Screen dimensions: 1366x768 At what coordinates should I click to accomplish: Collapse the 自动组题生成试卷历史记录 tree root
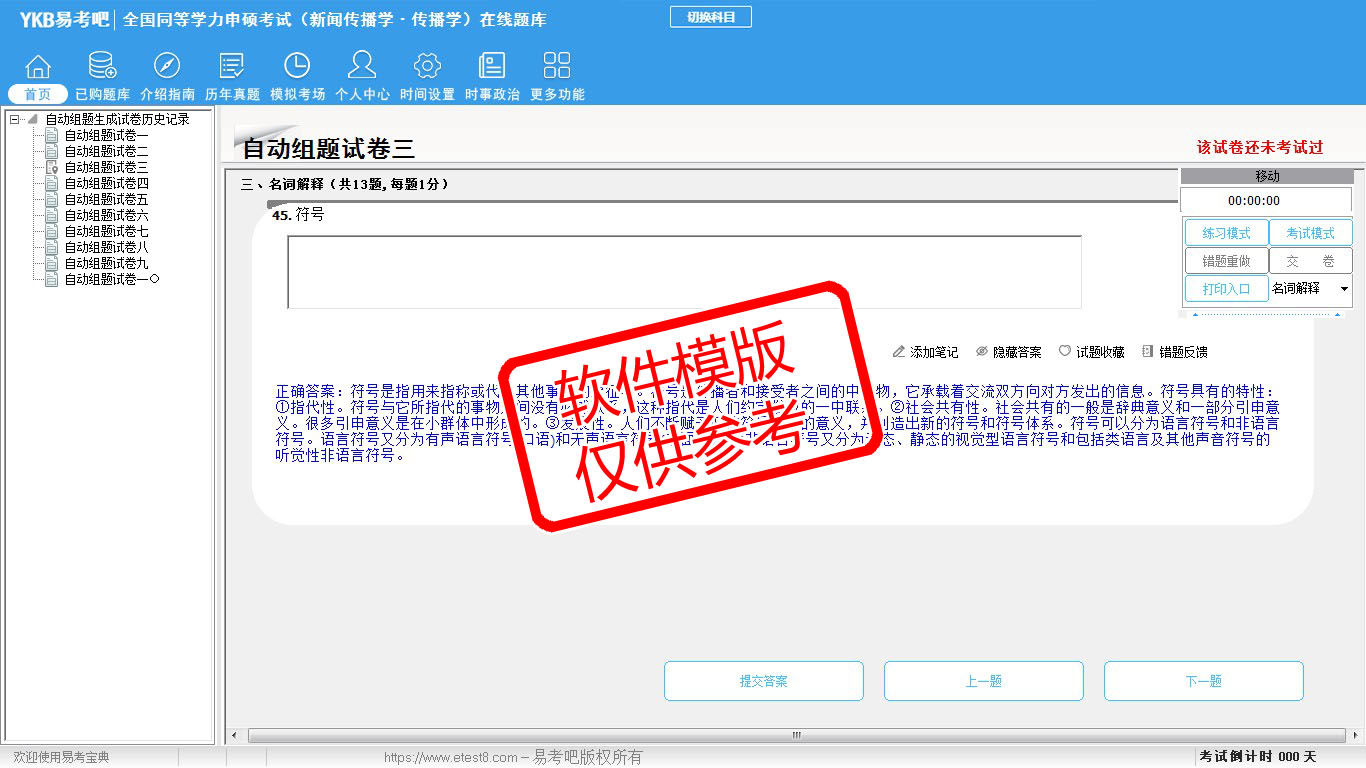coord(15,119)
